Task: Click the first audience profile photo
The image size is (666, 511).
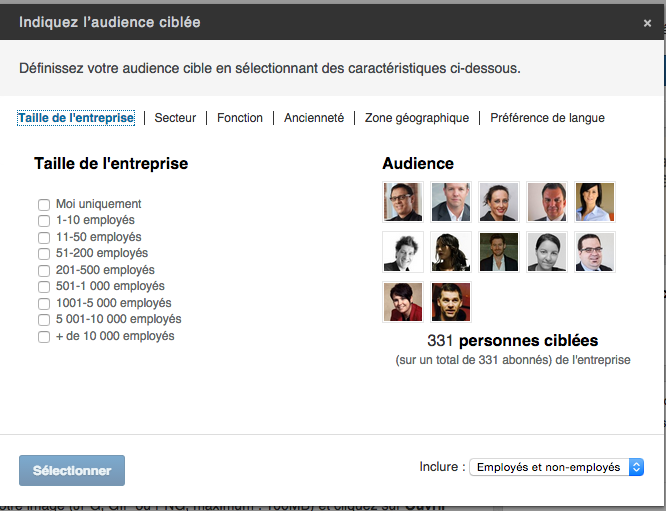Action: click(403, 201)
